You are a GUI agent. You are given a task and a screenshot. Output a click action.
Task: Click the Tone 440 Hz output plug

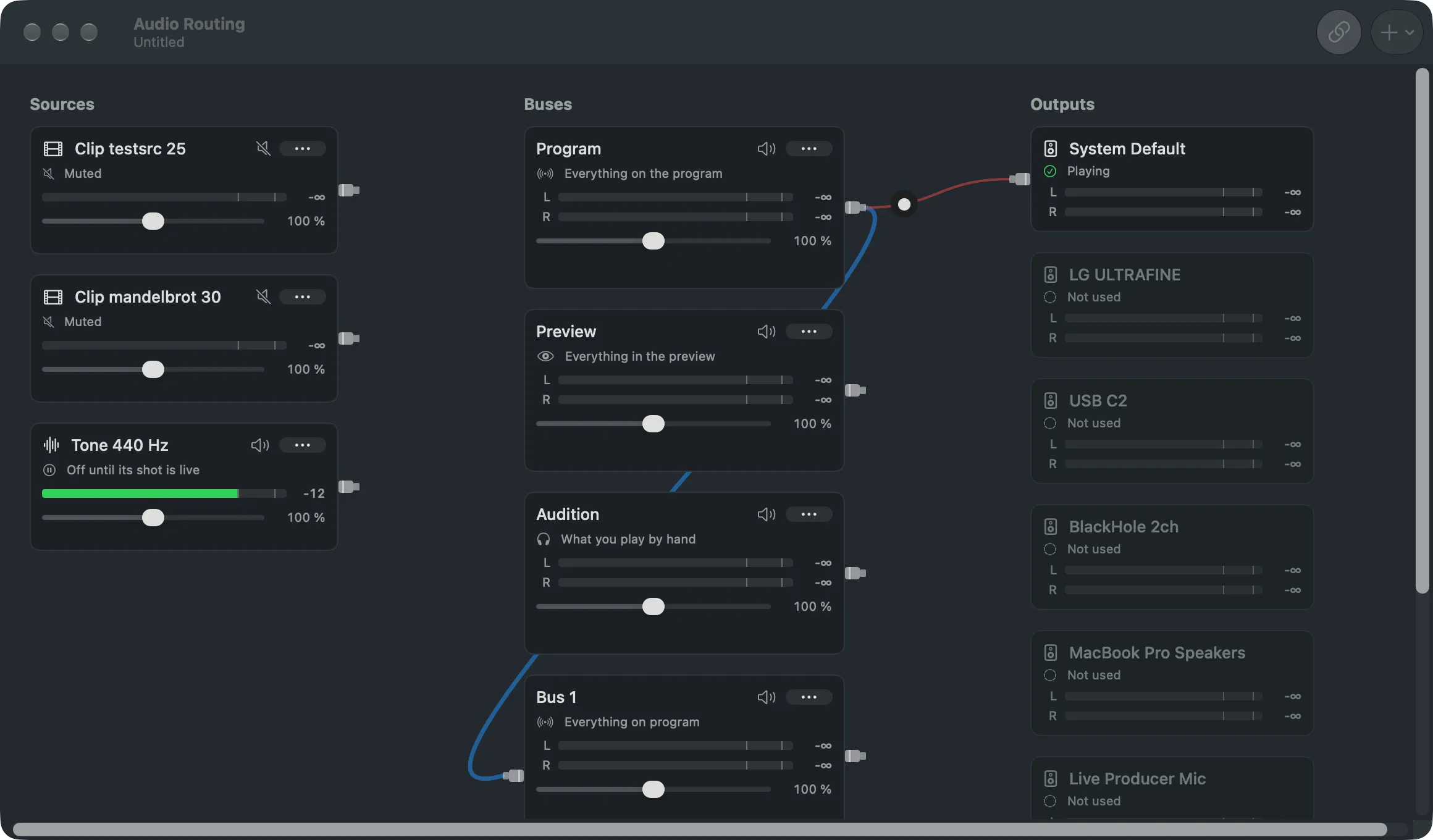coord(349,487)
